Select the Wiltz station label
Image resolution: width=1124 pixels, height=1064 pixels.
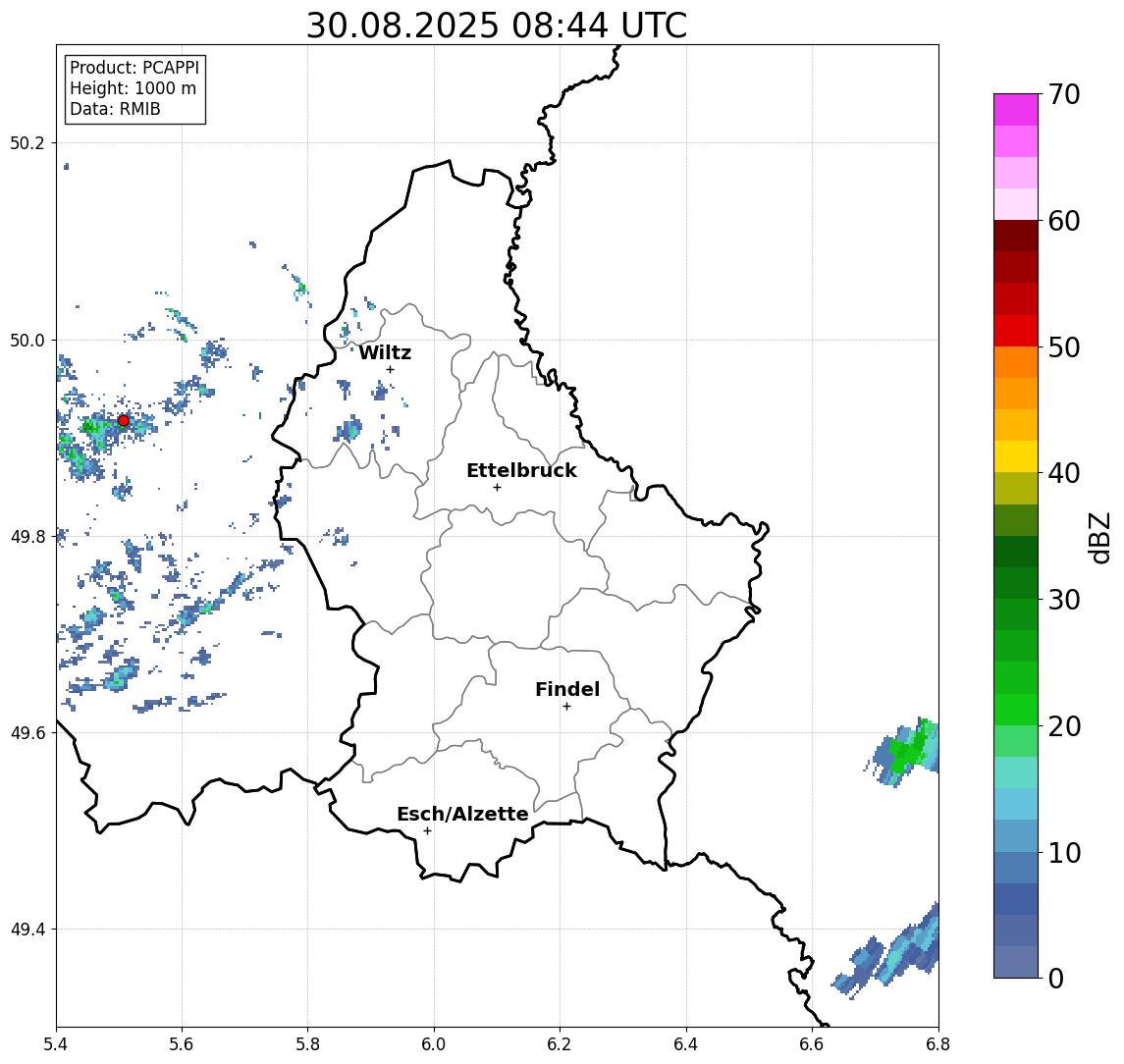click(385, 352)
